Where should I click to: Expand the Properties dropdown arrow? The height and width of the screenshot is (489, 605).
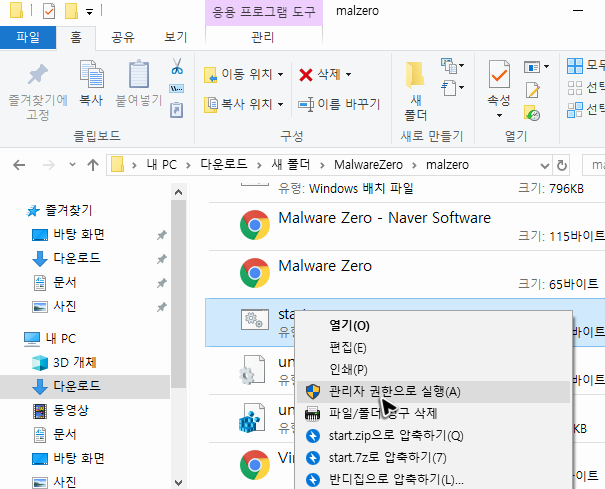point(499,115)
